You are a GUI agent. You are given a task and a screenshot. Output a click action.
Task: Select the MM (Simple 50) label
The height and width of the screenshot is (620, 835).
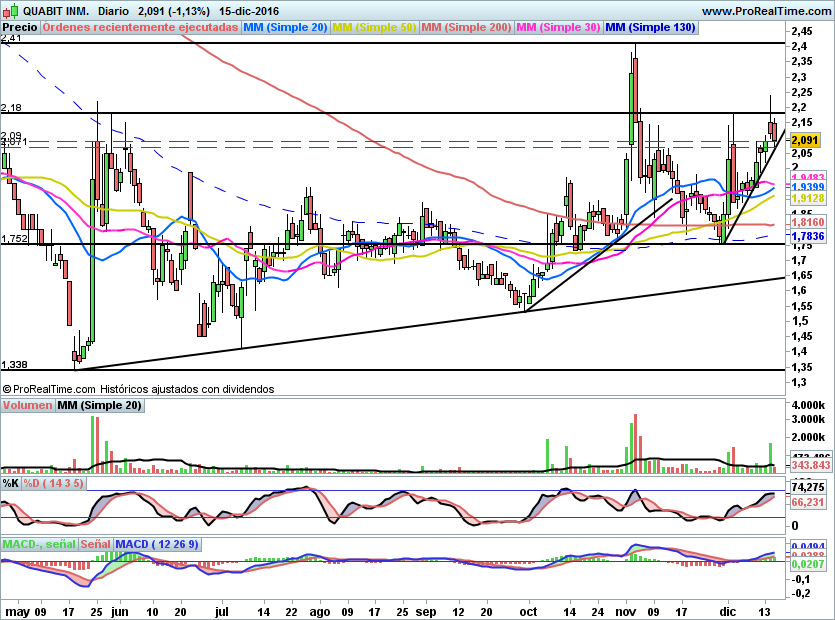[x=374, y=27]
